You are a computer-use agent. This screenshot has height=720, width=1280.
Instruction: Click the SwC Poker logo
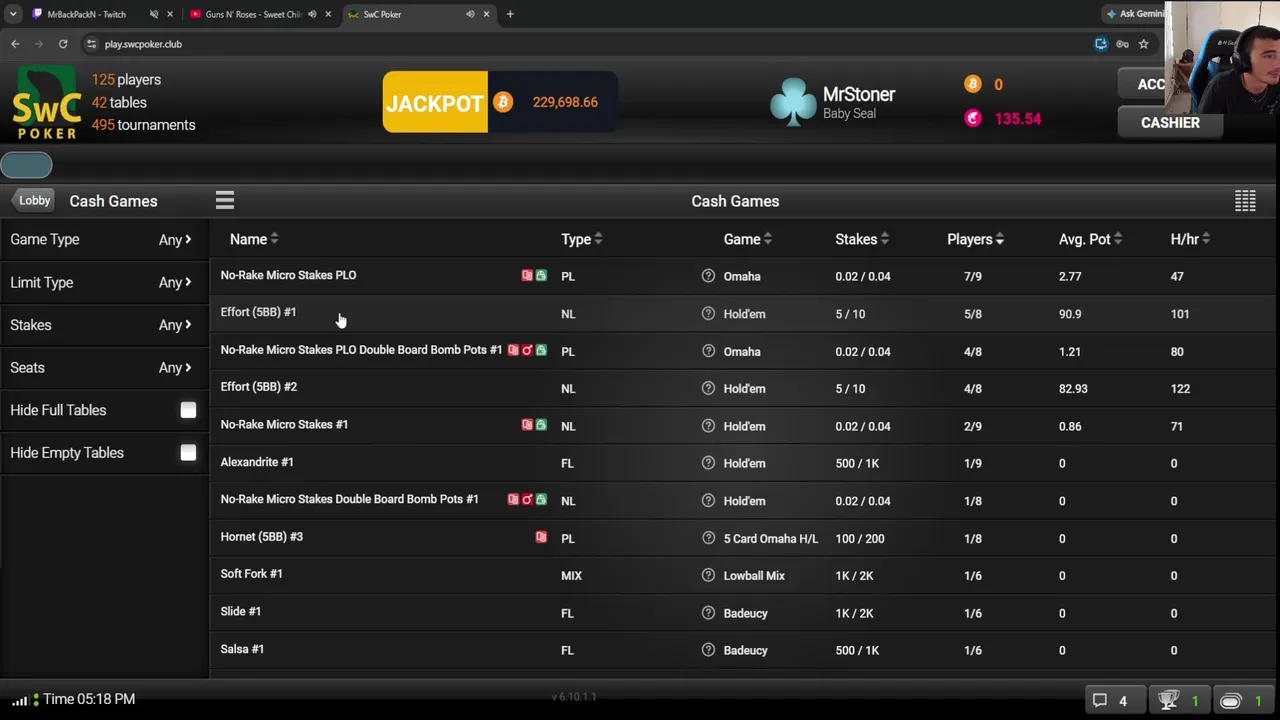[46, 103]
